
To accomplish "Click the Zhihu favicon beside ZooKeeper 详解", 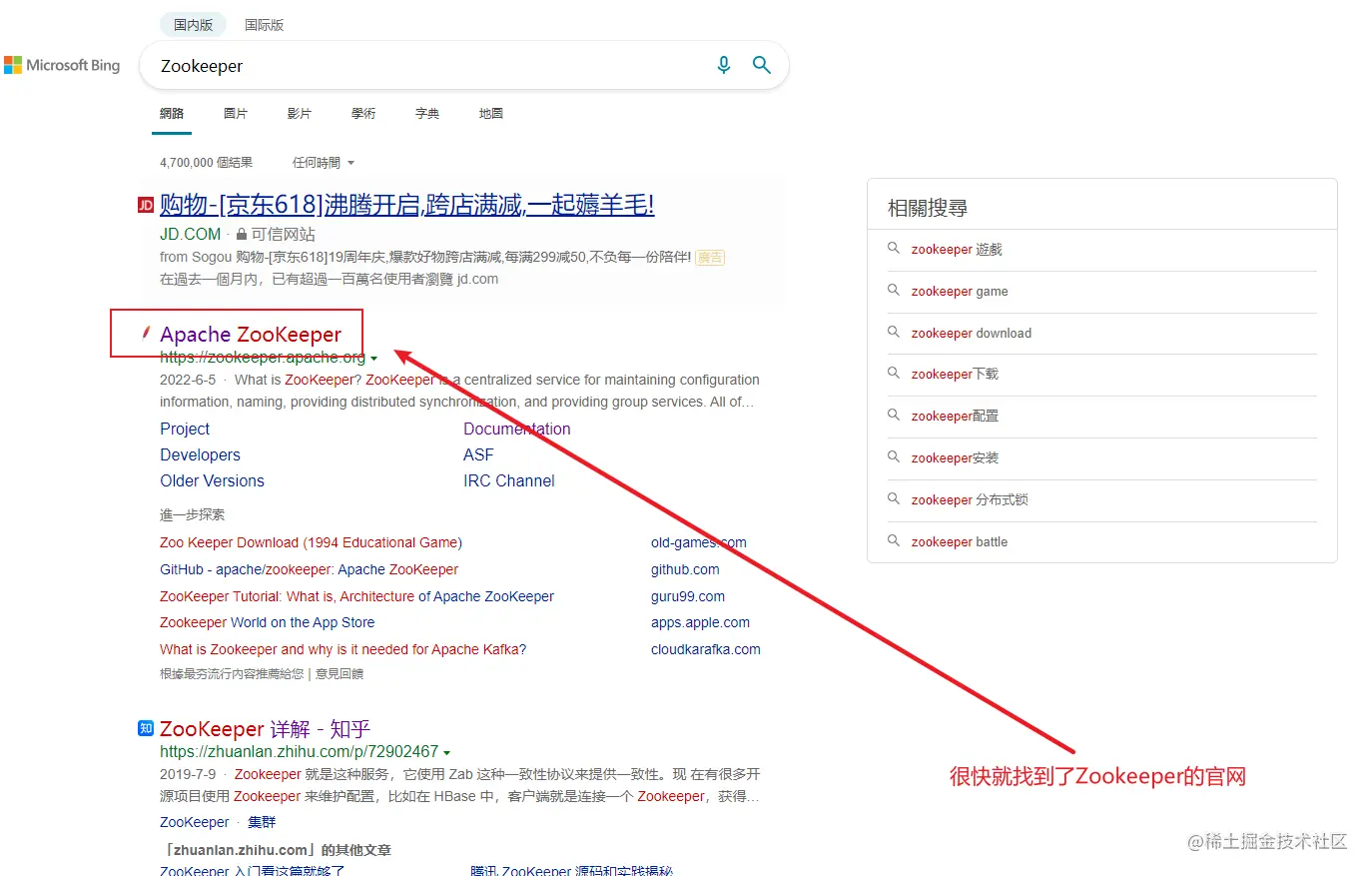I will [x=146, y=728].
